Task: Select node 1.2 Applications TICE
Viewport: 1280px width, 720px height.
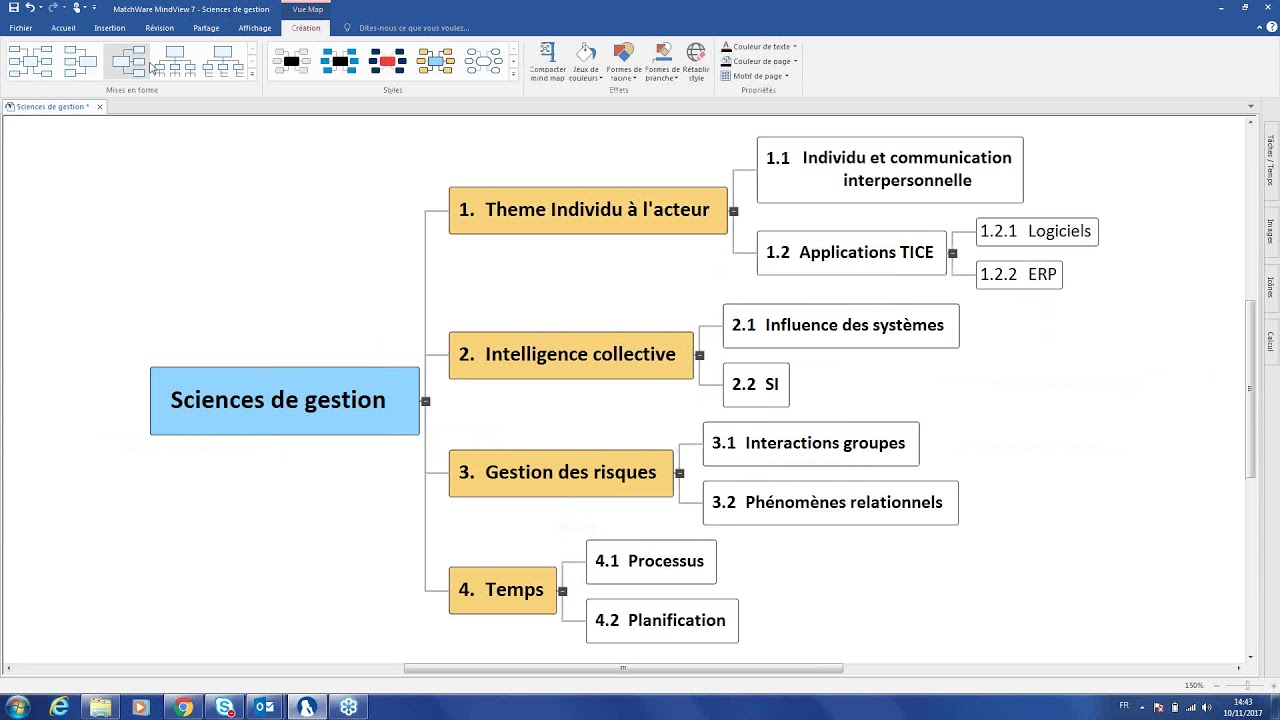Action: (851, 253)
